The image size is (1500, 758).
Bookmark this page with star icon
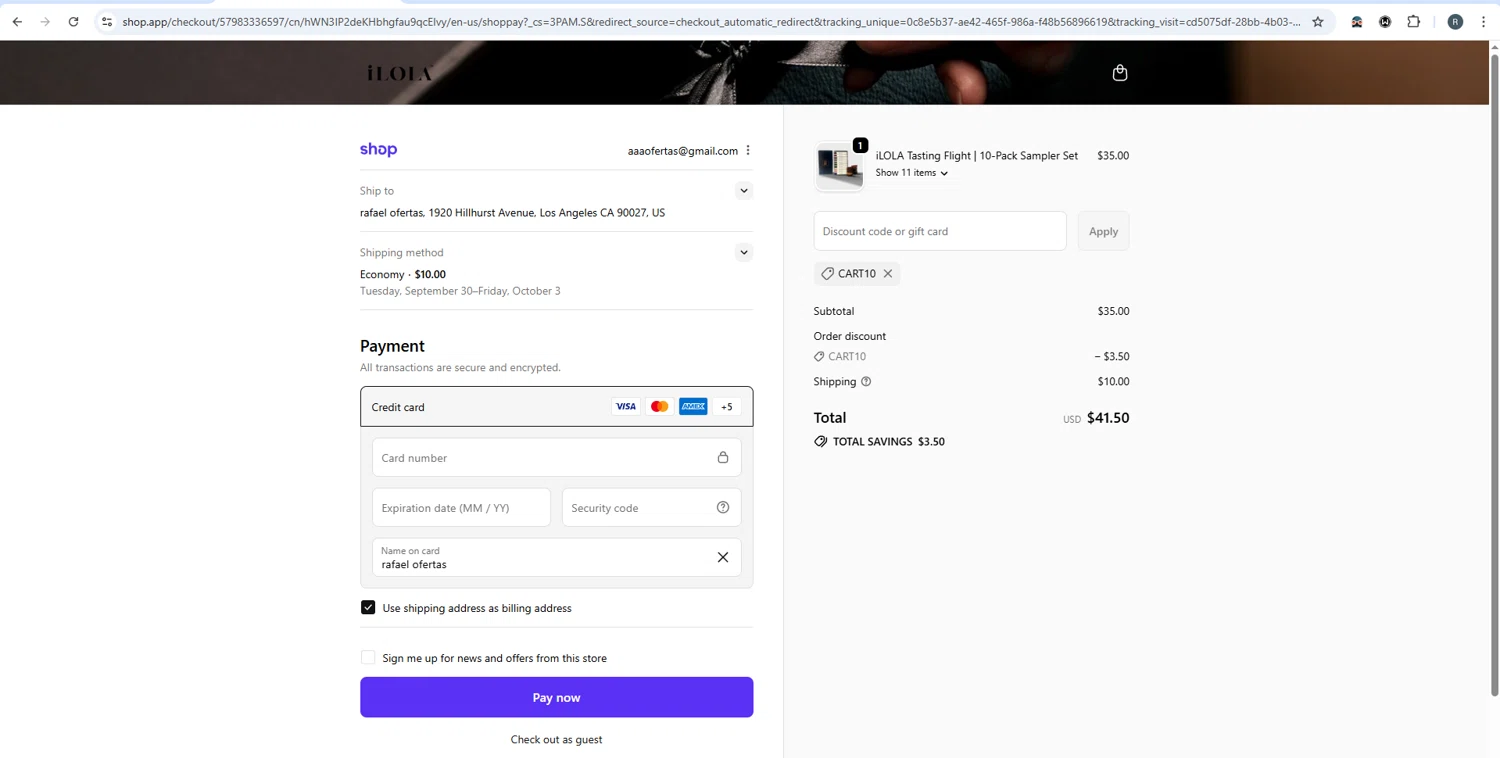click(1318, 21)
